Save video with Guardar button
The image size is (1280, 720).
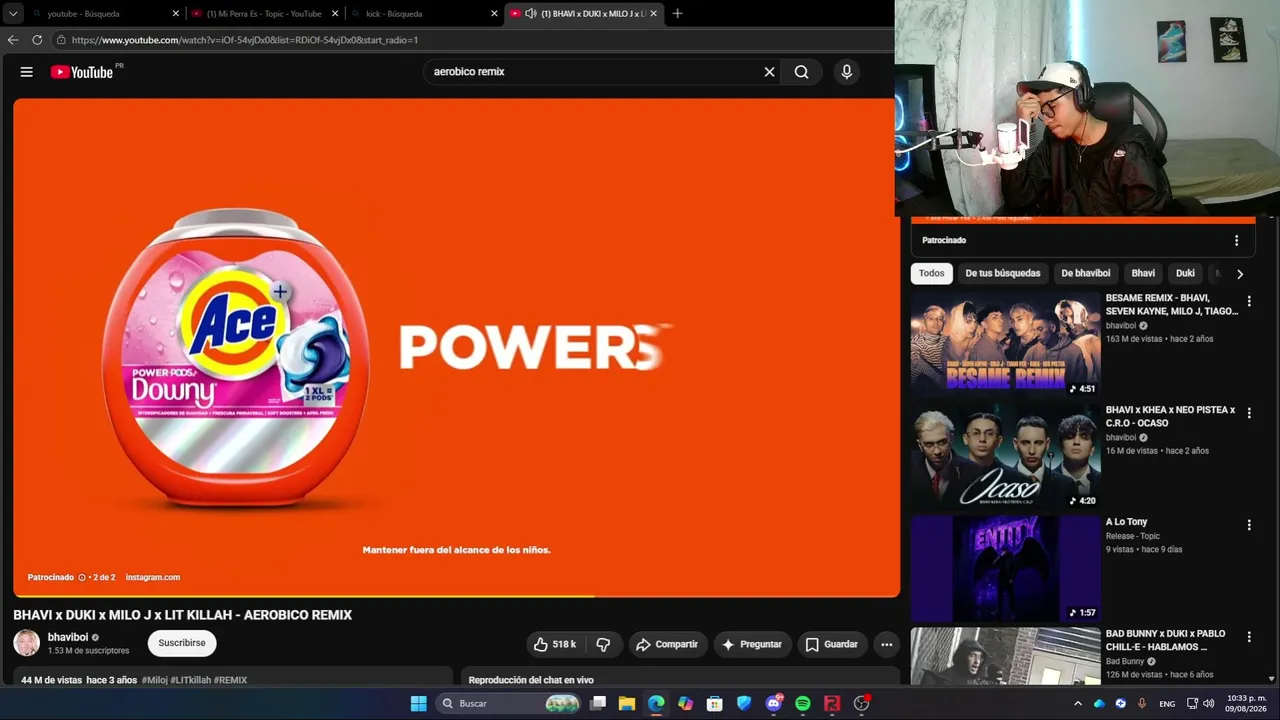click(832, 644)
